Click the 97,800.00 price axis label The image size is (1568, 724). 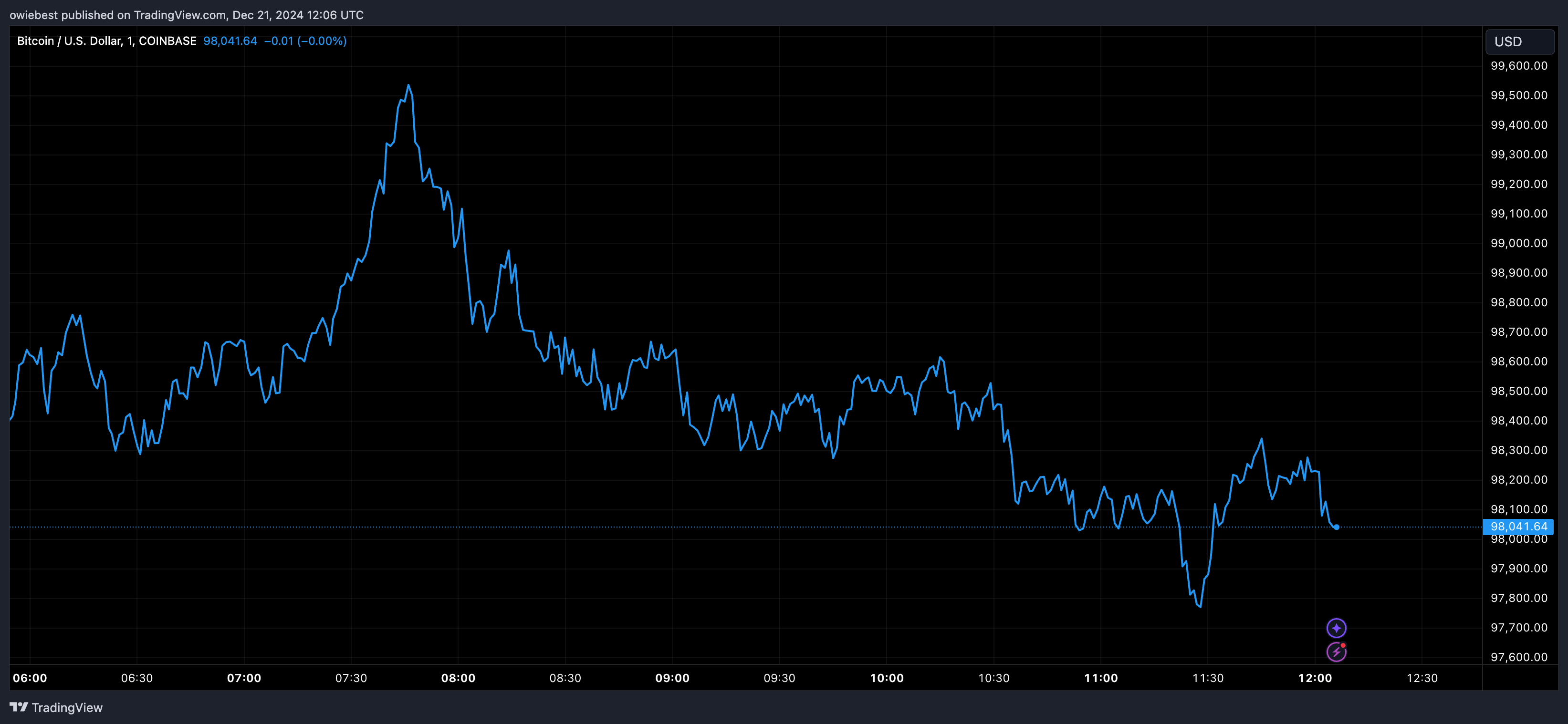pos(1519,598)
